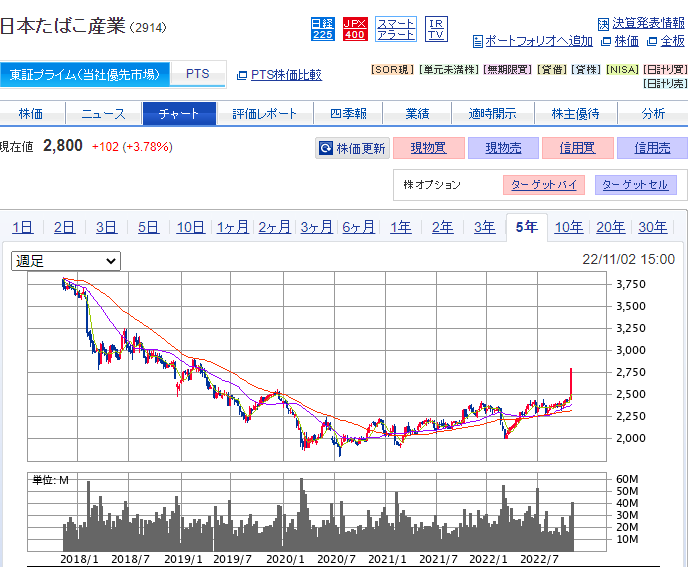The image size is (692, 567).
Task: Open the 週足 candle interval dropdown
Action: click(66, 261)
